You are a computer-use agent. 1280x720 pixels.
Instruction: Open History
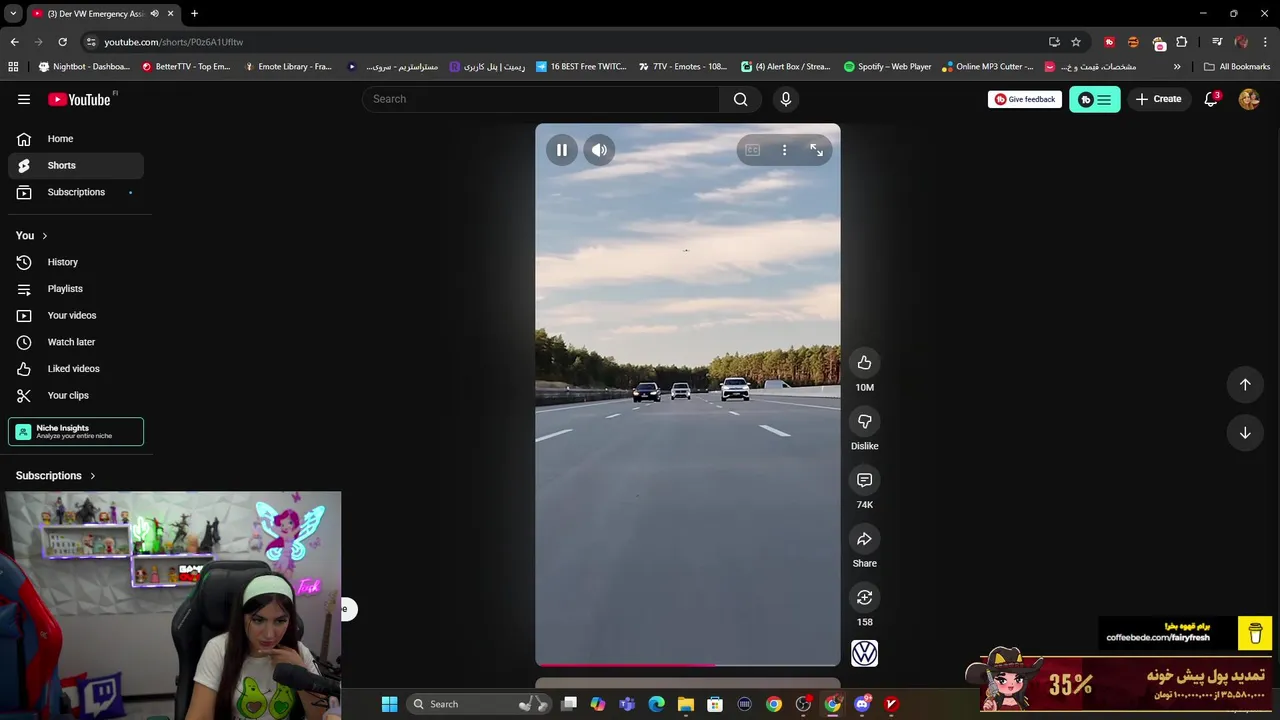tap(76, 262)
